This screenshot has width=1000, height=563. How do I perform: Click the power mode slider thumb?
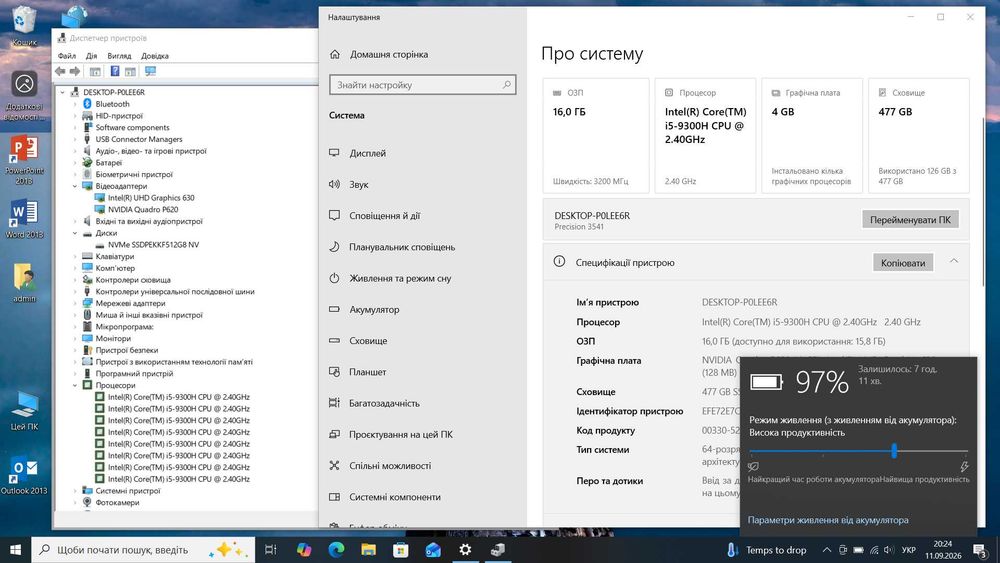(x=894, y=451)
